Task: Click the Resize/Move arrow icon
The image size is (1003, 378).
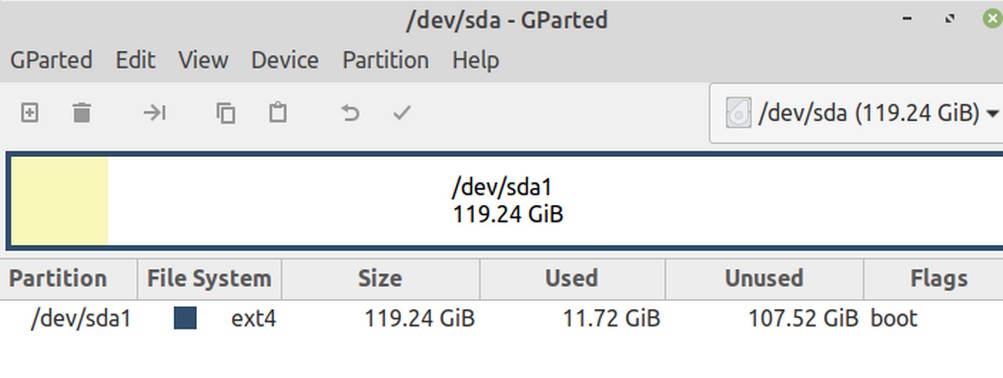Action: [x=155, y=113]
